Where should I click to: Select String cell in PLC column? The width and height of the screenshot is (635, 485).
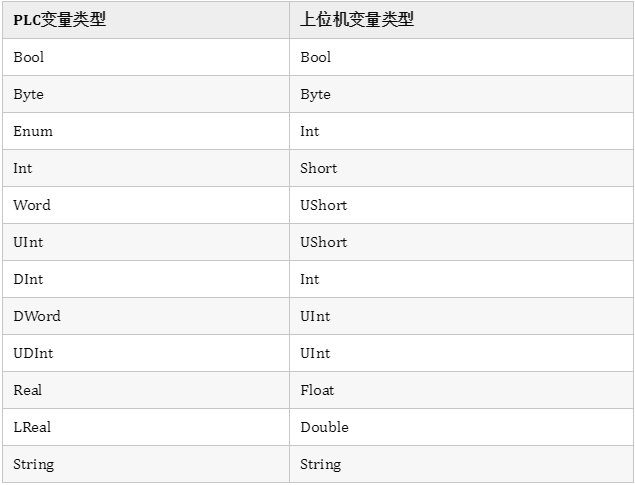[146, 464]
